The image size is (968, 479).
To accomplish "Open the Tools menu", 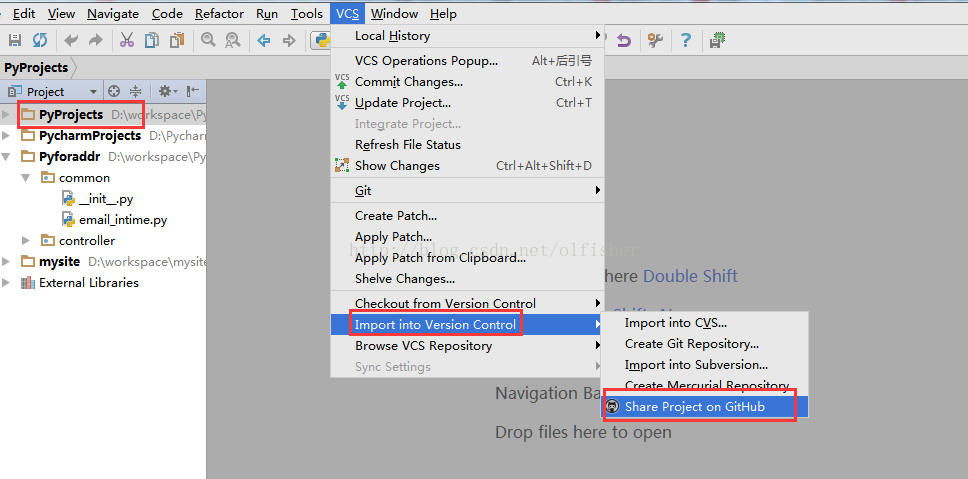I will click(307, 14).
